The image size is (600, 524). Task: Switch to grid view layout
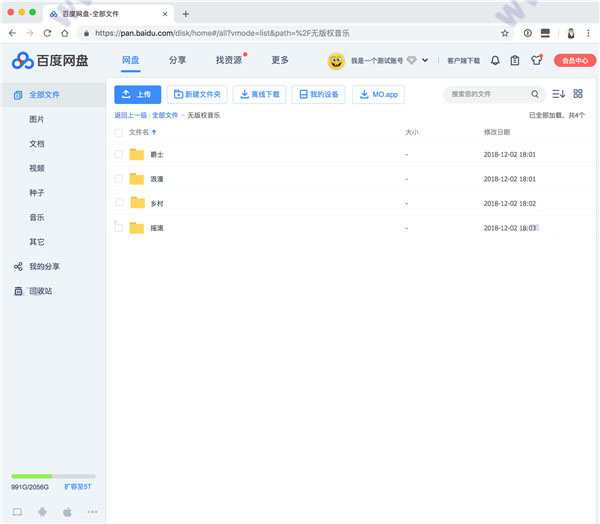(578, 94)
